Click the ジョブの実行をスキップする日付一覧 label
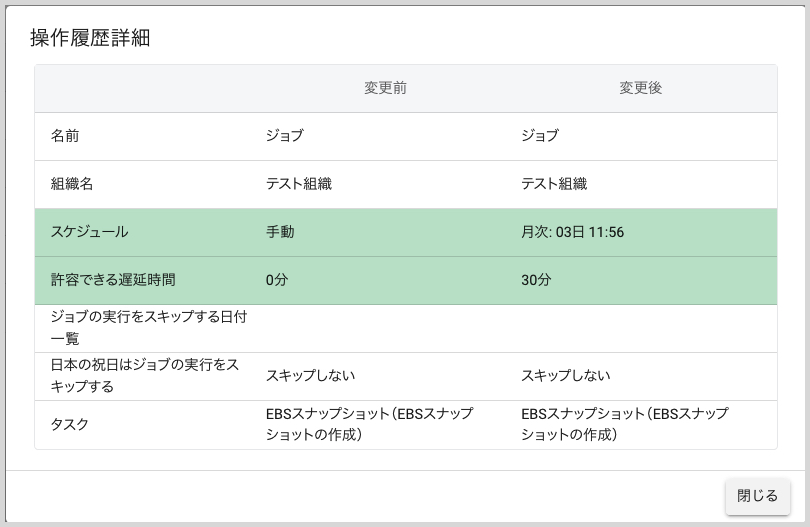This screenshot has width=810, height=527. (x=148, y=328)
